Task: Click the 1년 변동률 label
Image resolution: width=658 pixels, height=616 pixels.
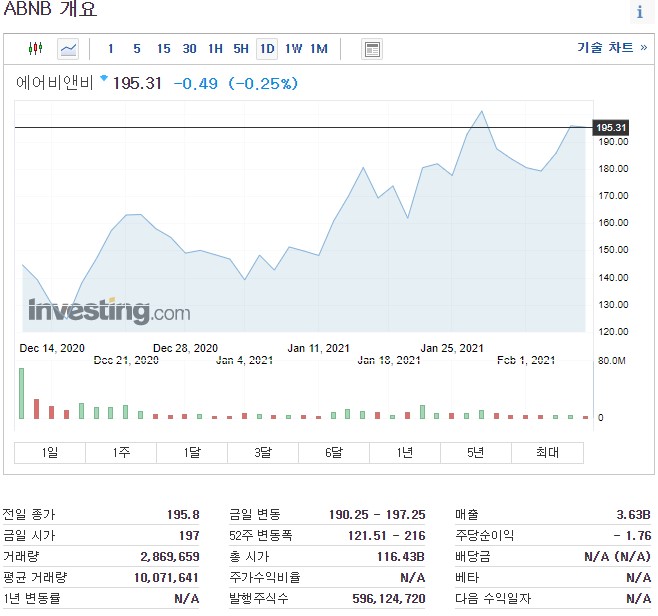Action: 32,598
